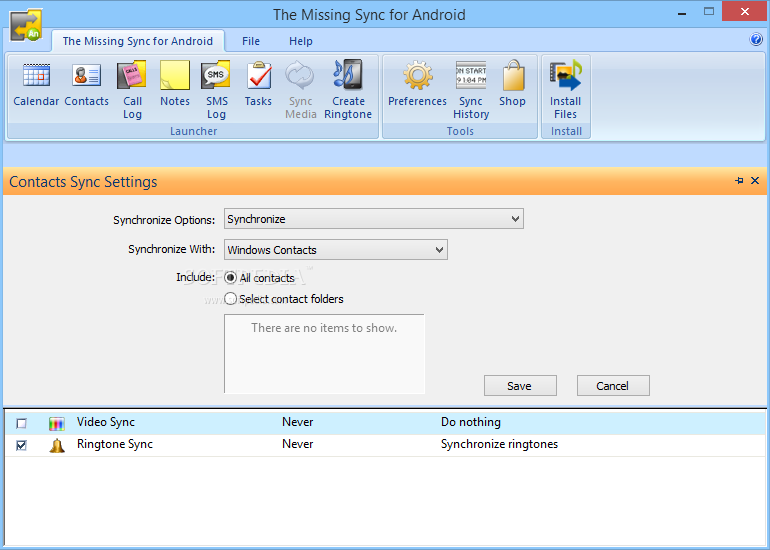The width and height of the screenshot is (770, 550).
Task: Open the Shop bag icon
Action: 512,83
